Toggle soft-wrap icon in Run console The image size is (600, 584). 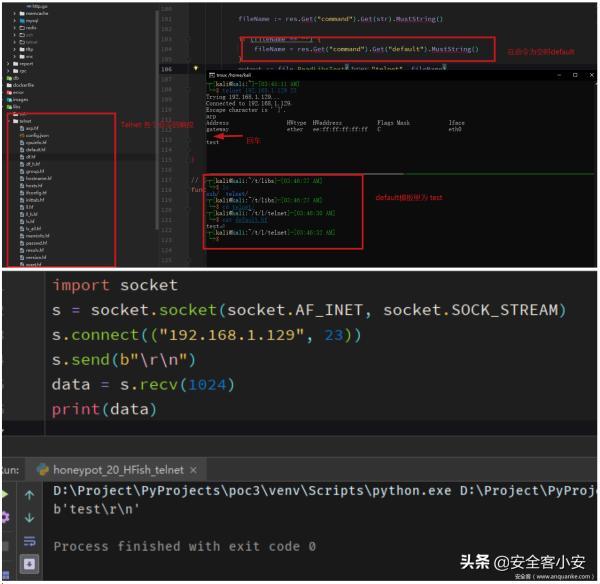[30, 543]
